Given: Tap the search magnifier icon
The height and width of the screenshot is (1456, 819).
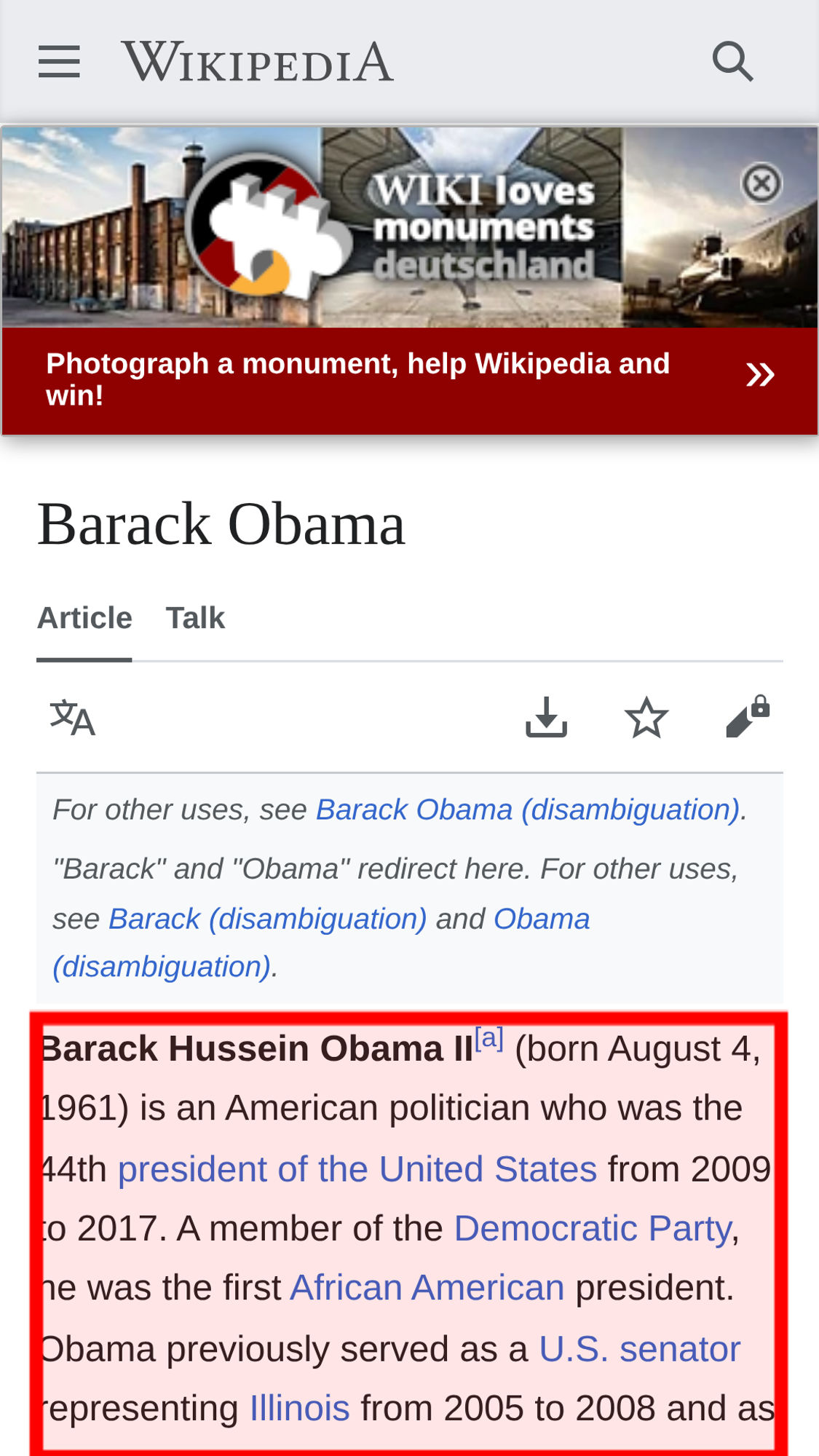Looking at the screenshot, I should [732, 61].
